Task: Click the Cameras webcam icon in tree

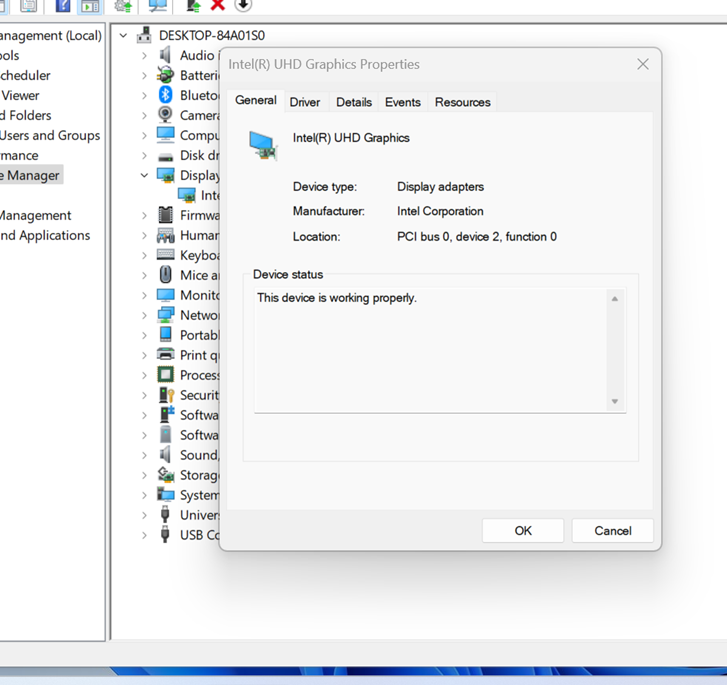Action: click(166, 115)
